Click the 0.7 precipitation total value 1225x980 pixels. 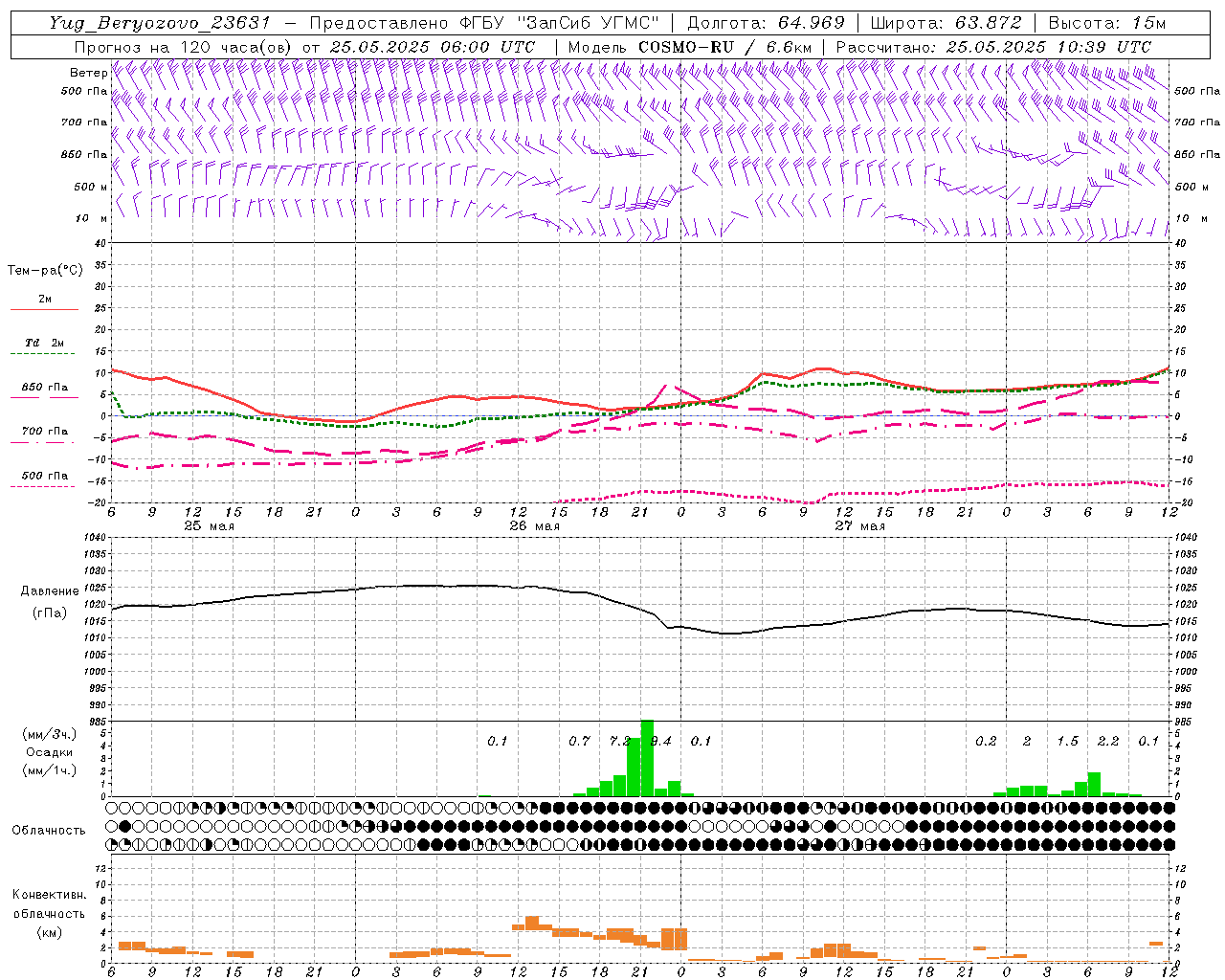(x=579, y=742)
